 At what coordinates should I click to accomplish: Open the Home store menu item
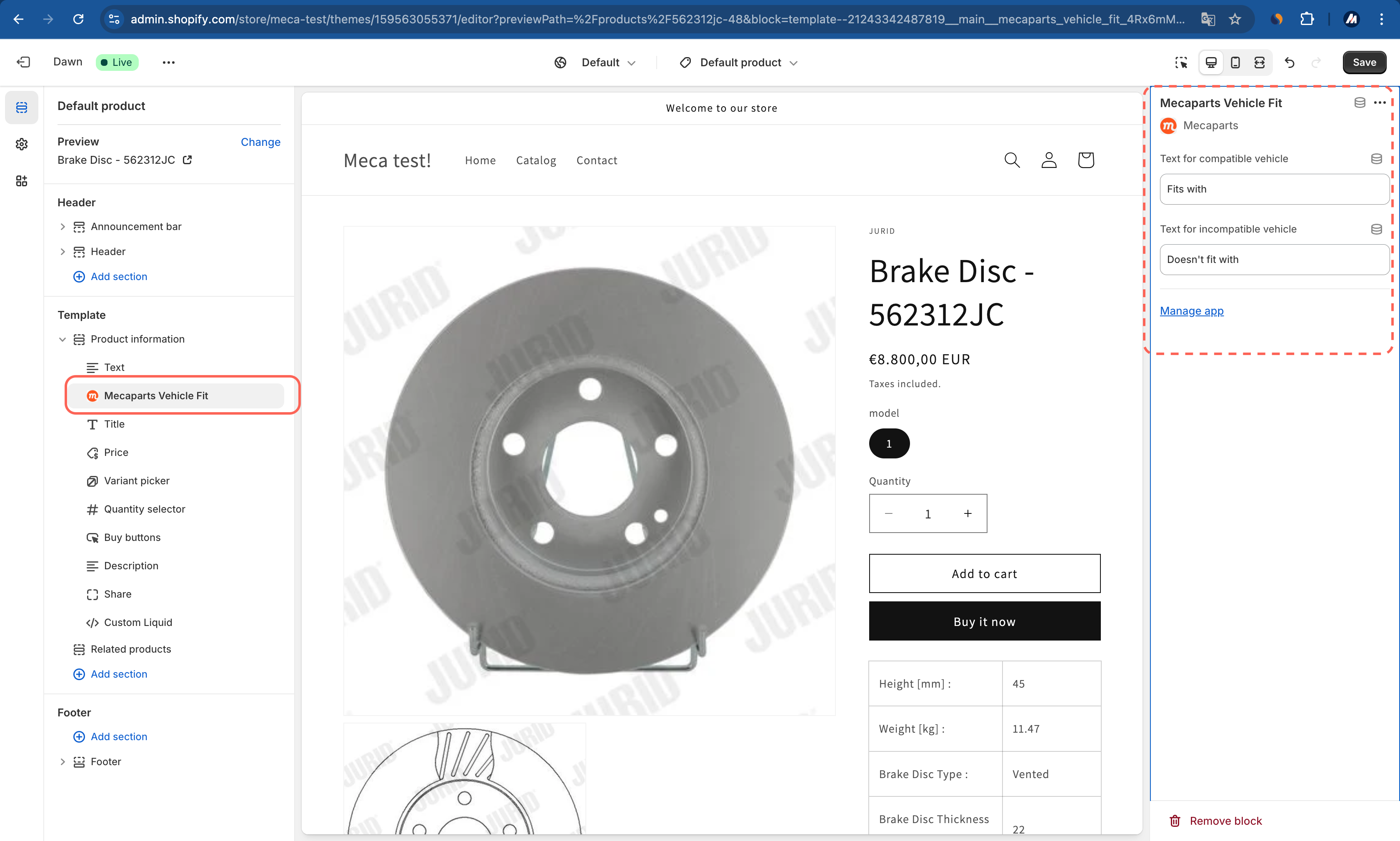coord(480,160)
